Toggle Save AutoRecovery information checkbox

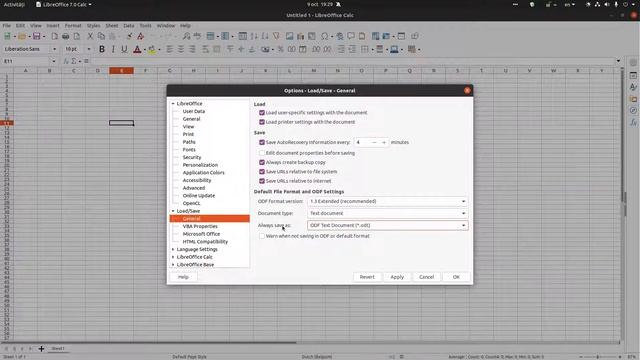click(x=262, y=142)
